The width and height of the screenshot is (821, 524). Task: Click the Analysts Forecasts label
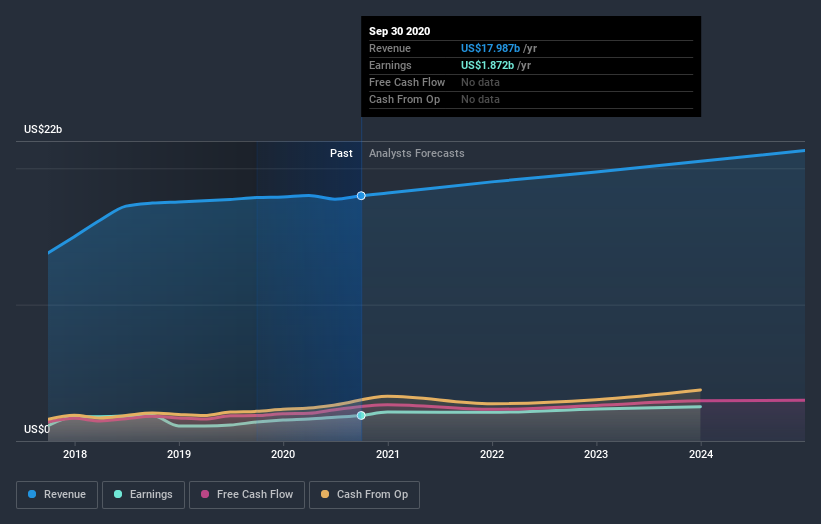pos(417,153)
